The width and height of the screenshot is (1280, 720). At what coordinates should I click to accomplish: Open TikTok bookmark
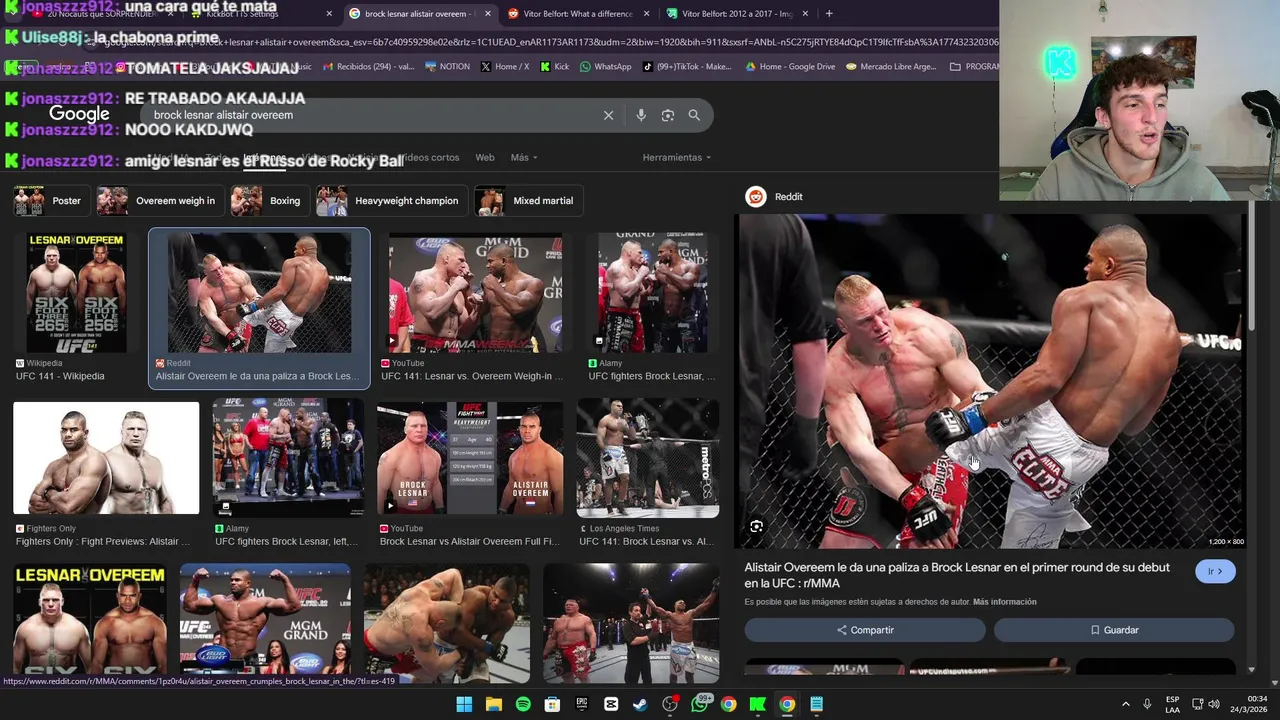[687, 67]
